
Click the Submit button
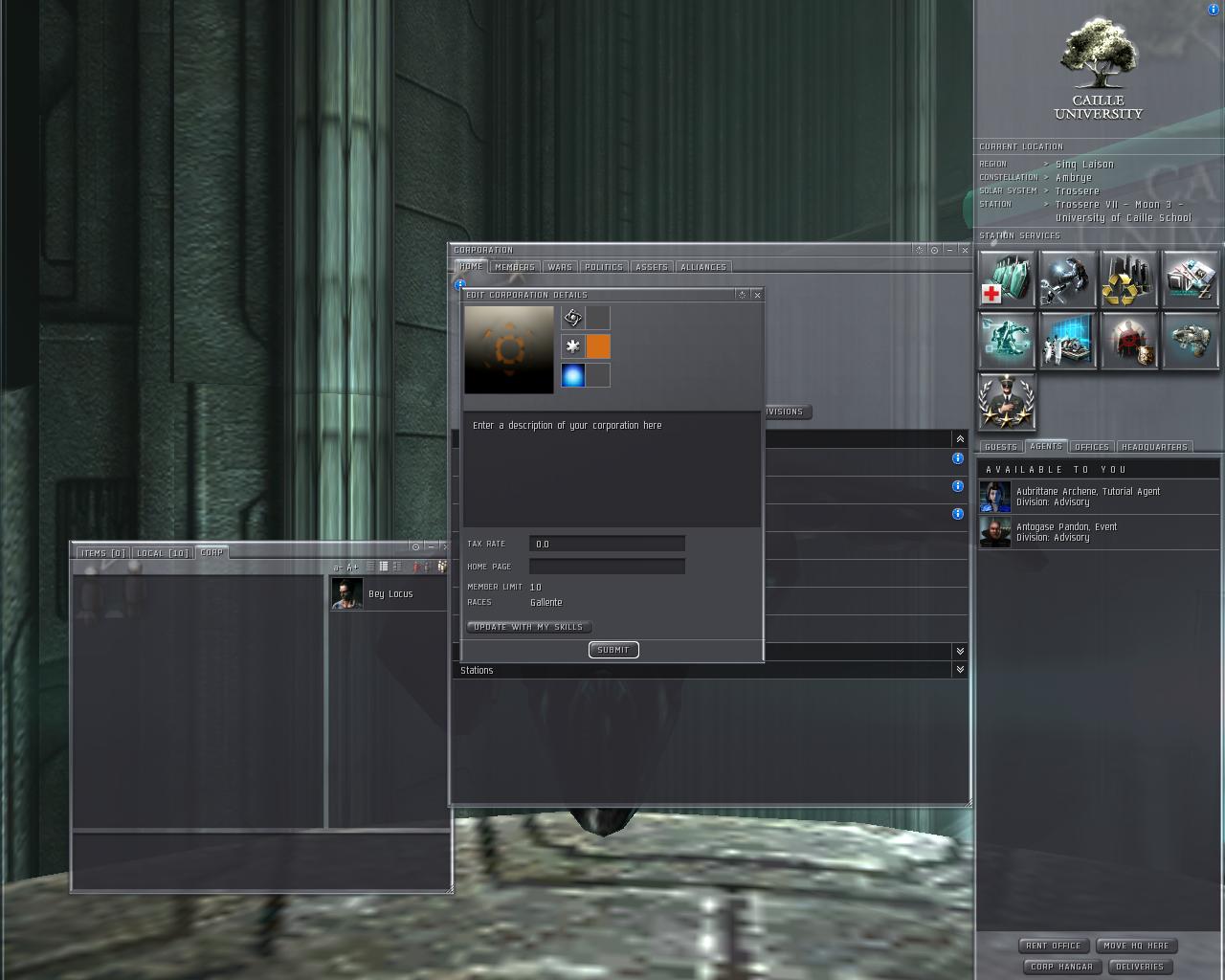613,650
